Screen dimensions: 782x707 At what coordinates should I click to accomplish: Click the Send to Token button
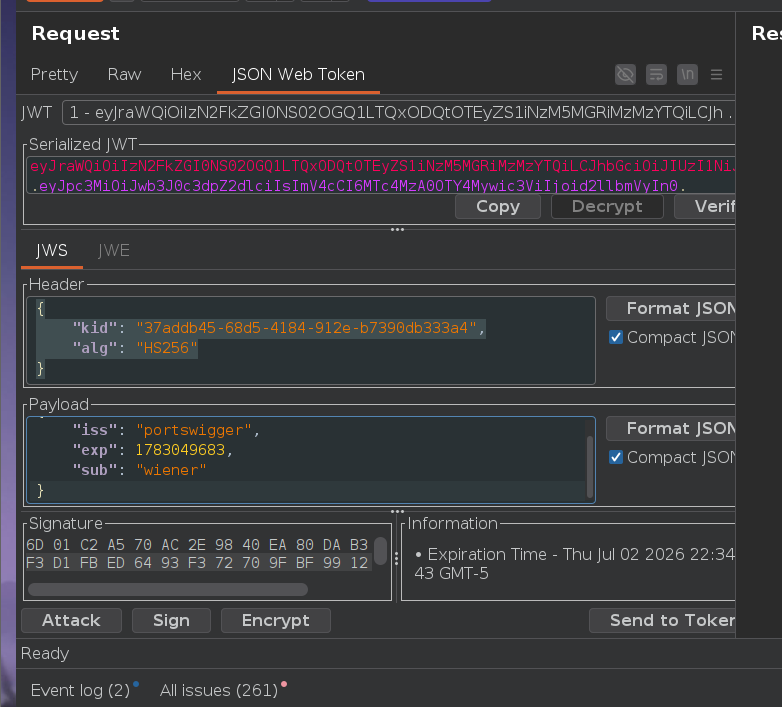(x=662, y=621)
